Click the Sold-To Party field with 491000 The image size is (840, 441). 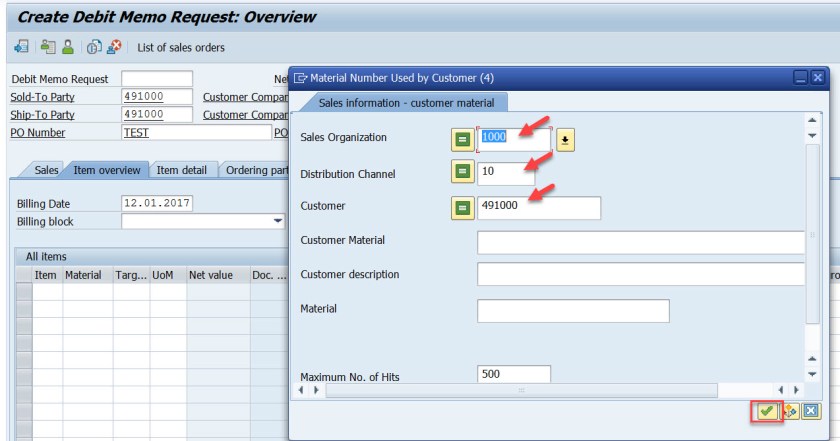click(x=156, y=96)
